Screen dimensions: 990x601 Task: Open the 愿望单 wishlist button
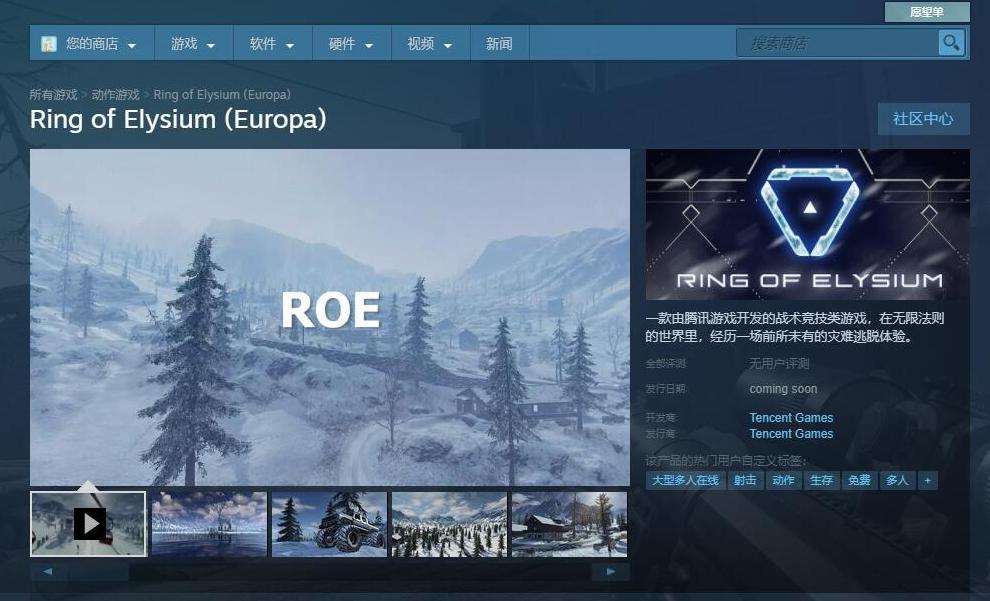pyautogui.click(x=927, y=12)
